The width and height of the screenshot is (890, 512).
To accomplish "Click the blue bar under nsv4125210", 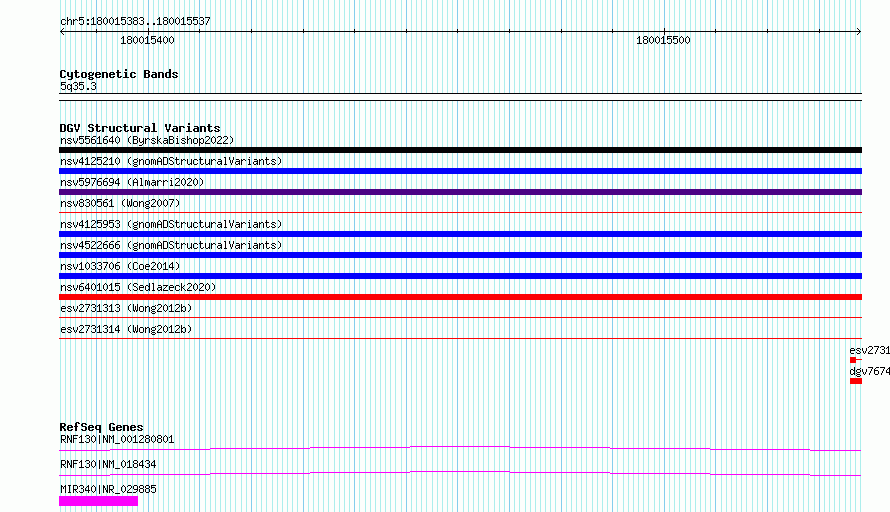I will [x=460, y=171].
